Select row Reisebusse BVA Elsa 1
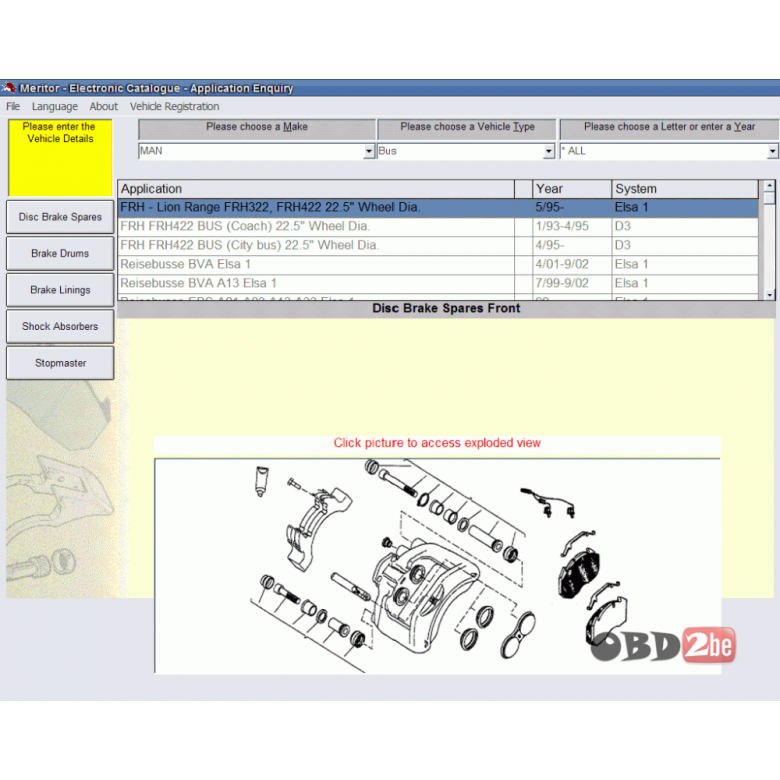The width and height of the screenshot is (780, 780). pos(438,264)
